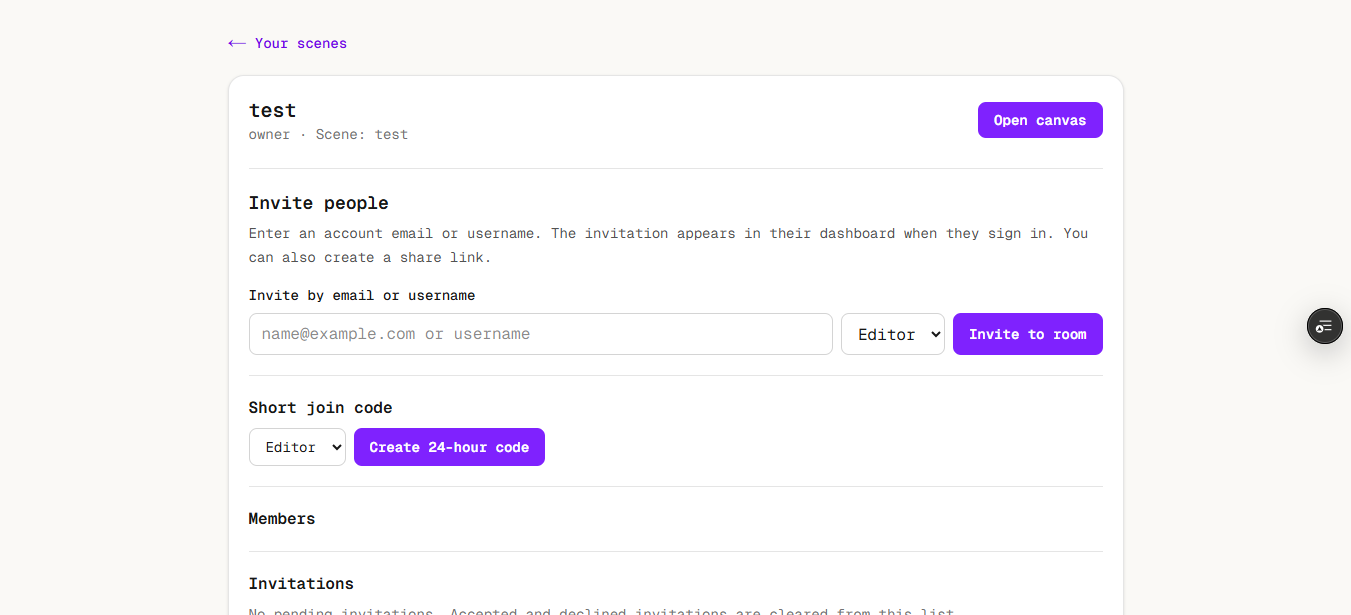The height and width of the screenshot is (615, 1351).
Task: Click the 'Enter an account email' description text
Action: click(x=669, y=245)
